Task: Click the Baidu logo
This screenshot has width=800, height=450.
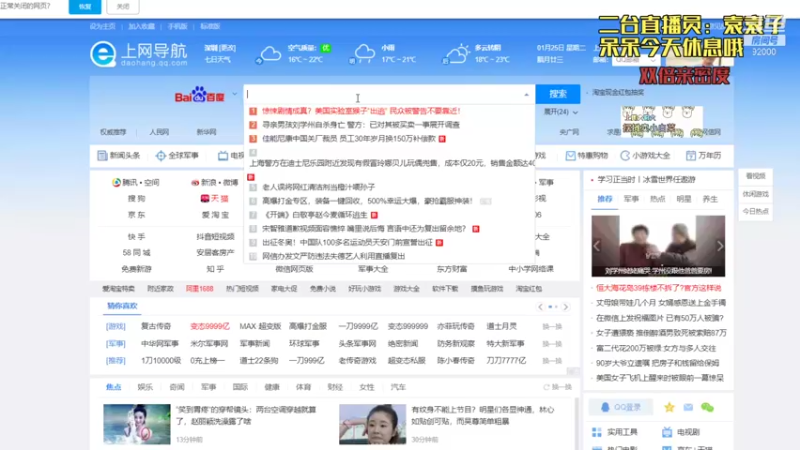Action: coord(199,95)
